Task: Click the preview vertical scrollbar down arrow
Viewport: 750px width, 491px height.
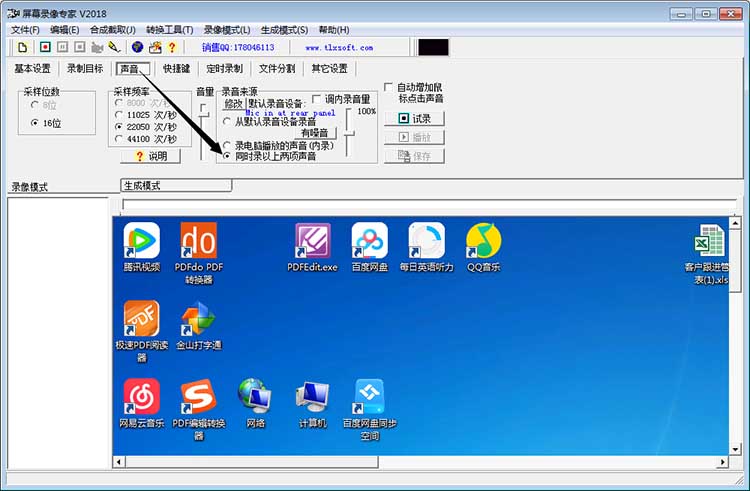Action: [x=735, y=449]
